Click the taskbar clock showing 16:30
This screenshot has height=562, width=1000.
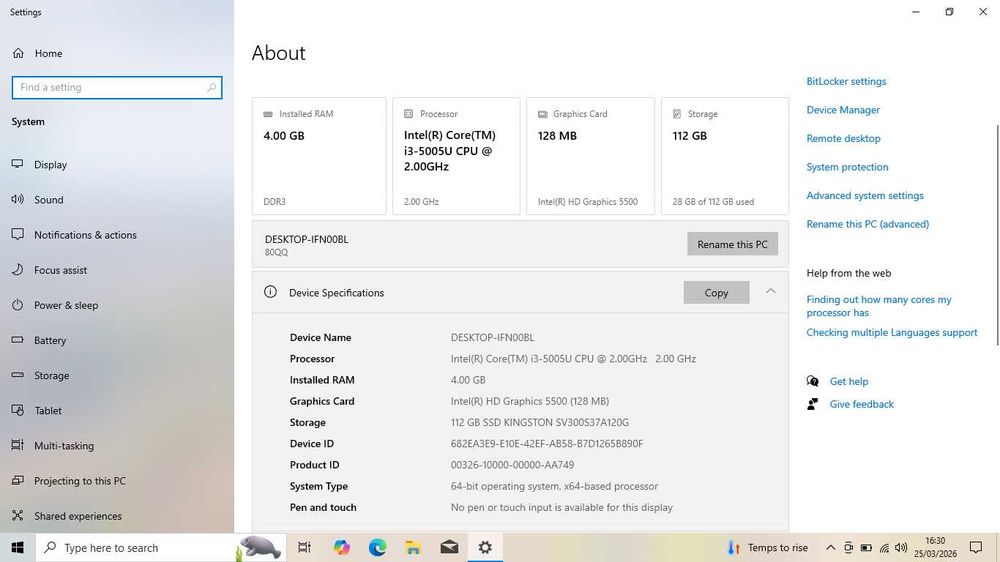point(935,547)
